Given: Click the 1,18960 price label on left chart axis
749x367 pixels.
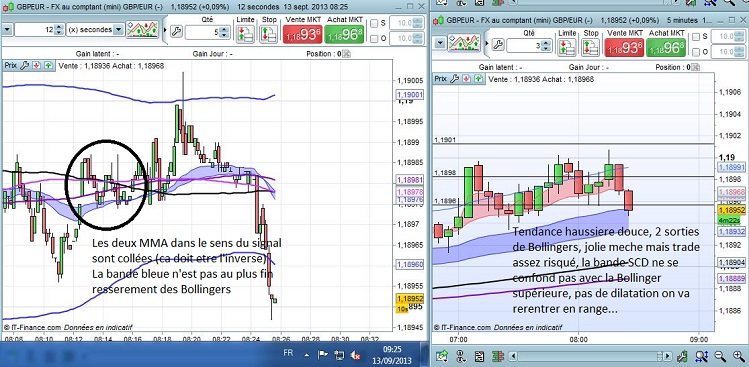Looking at the screenshot, I should coord(410,264).
